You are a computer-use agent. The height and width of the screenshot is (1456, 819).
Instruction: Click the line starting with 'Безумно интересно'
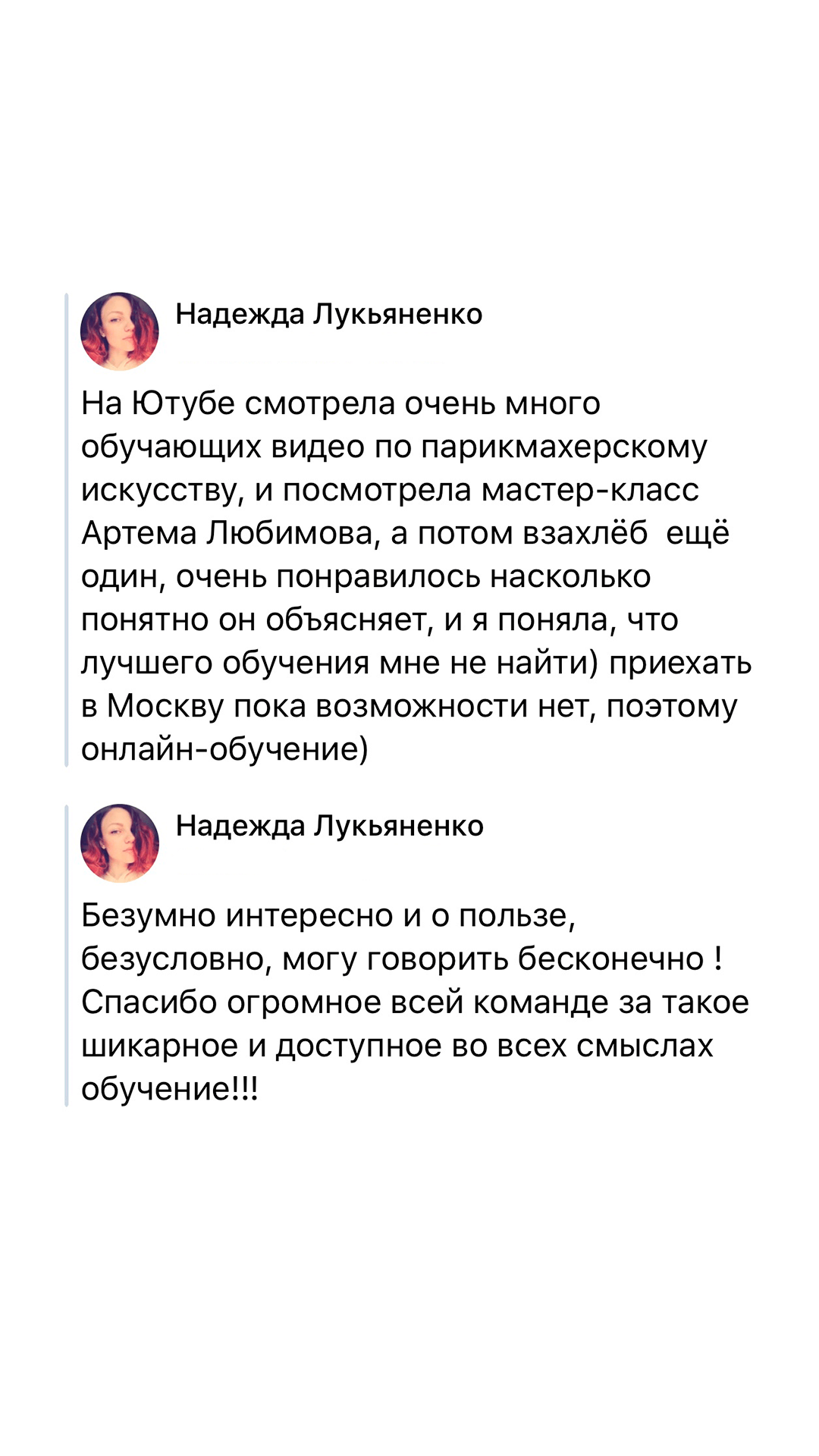click(x=328, y=916)
